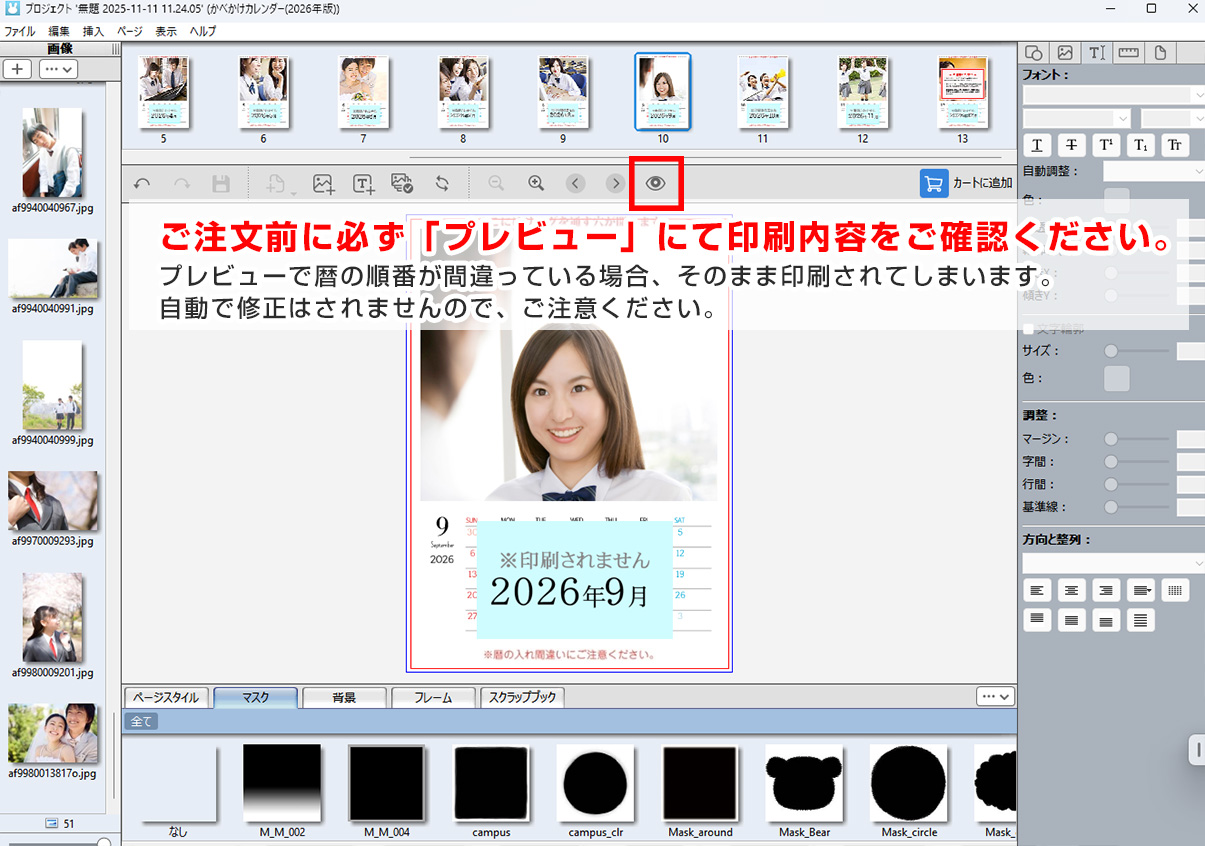The image size is (1205, 846).
Task: Select center text alignment button
Action: click(x=1071, y=591)
